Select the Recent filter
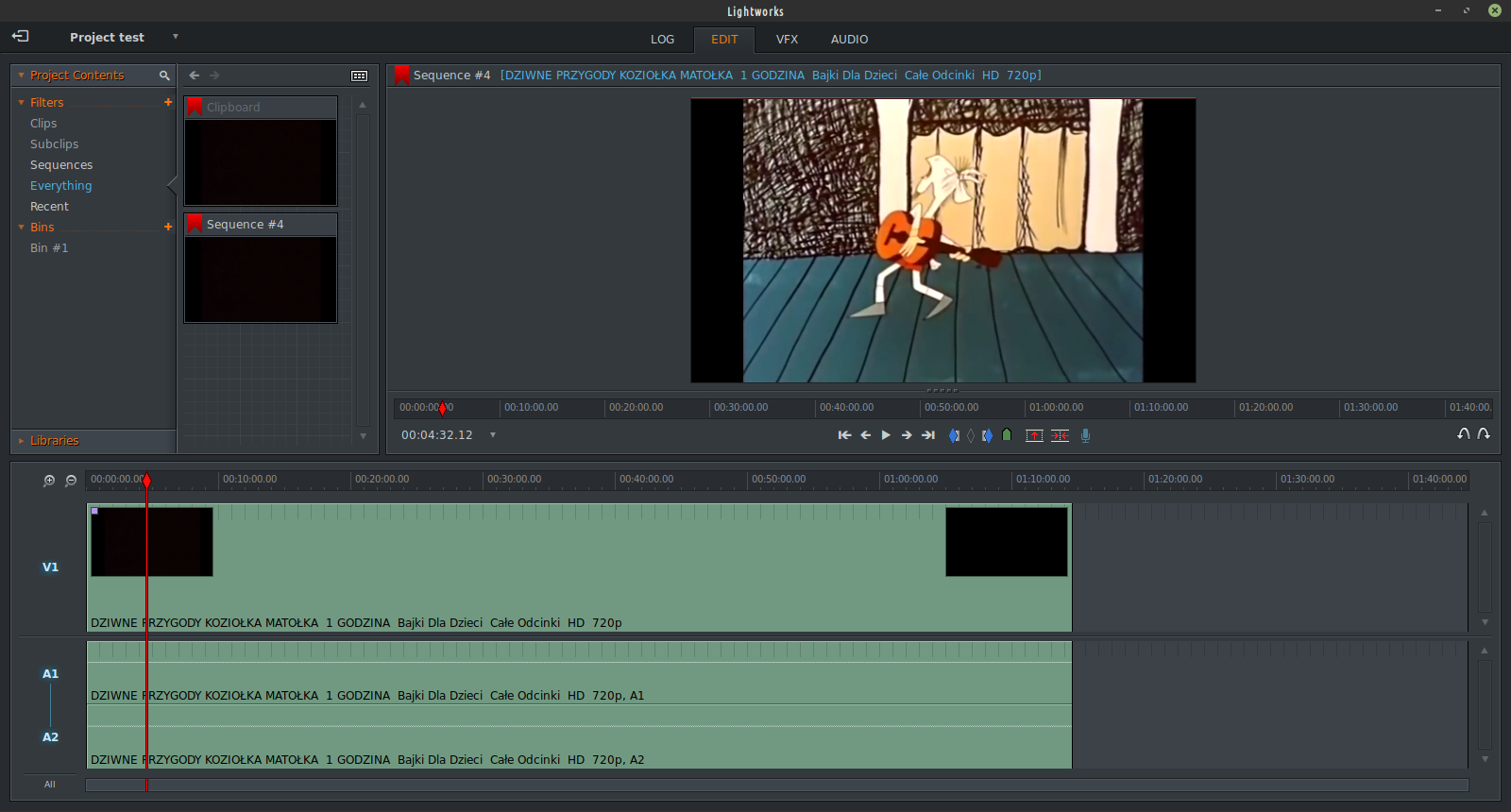 pos(49,207)
